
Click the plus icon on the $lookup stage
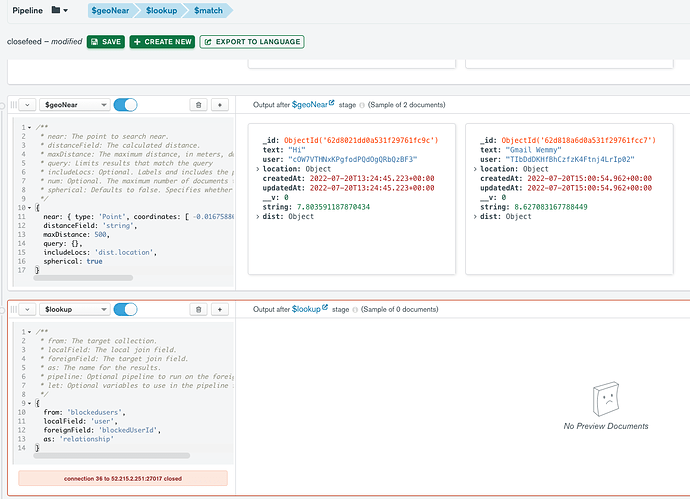point(221,310)
